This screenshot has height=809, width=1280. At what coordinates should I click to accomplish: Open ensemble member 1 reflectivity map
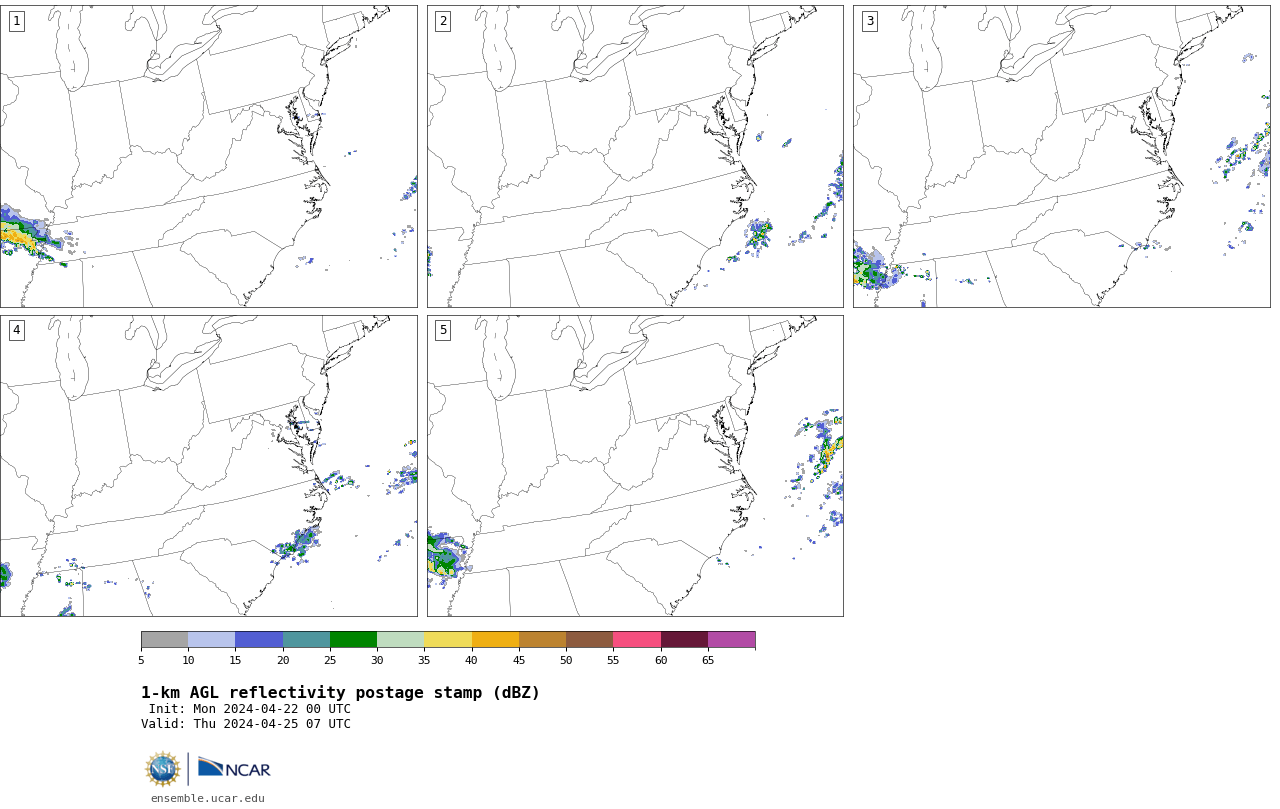(208, 156)
